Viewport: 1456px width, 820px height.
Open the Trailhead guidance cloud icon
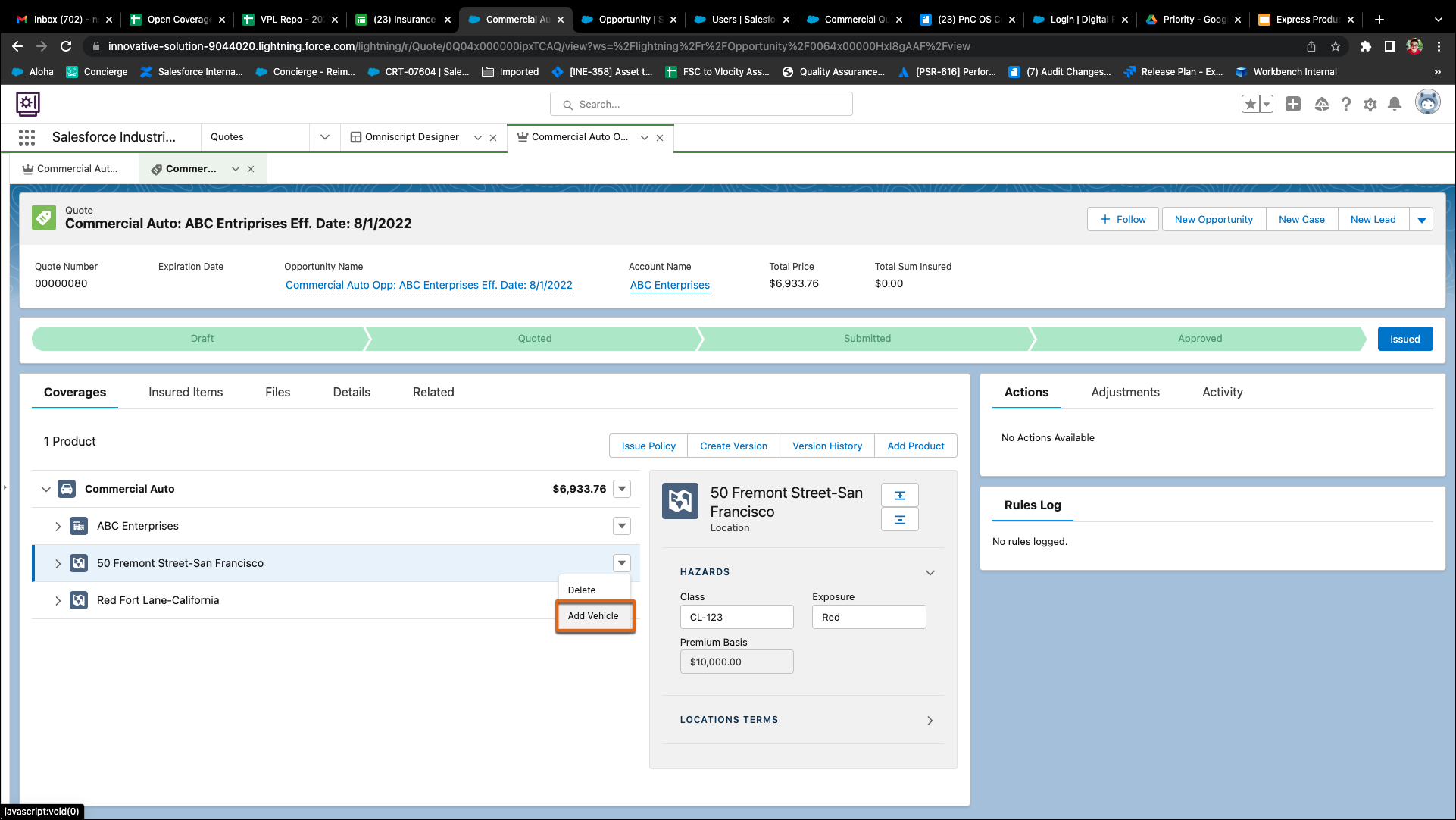click(x=1322, y=105)
